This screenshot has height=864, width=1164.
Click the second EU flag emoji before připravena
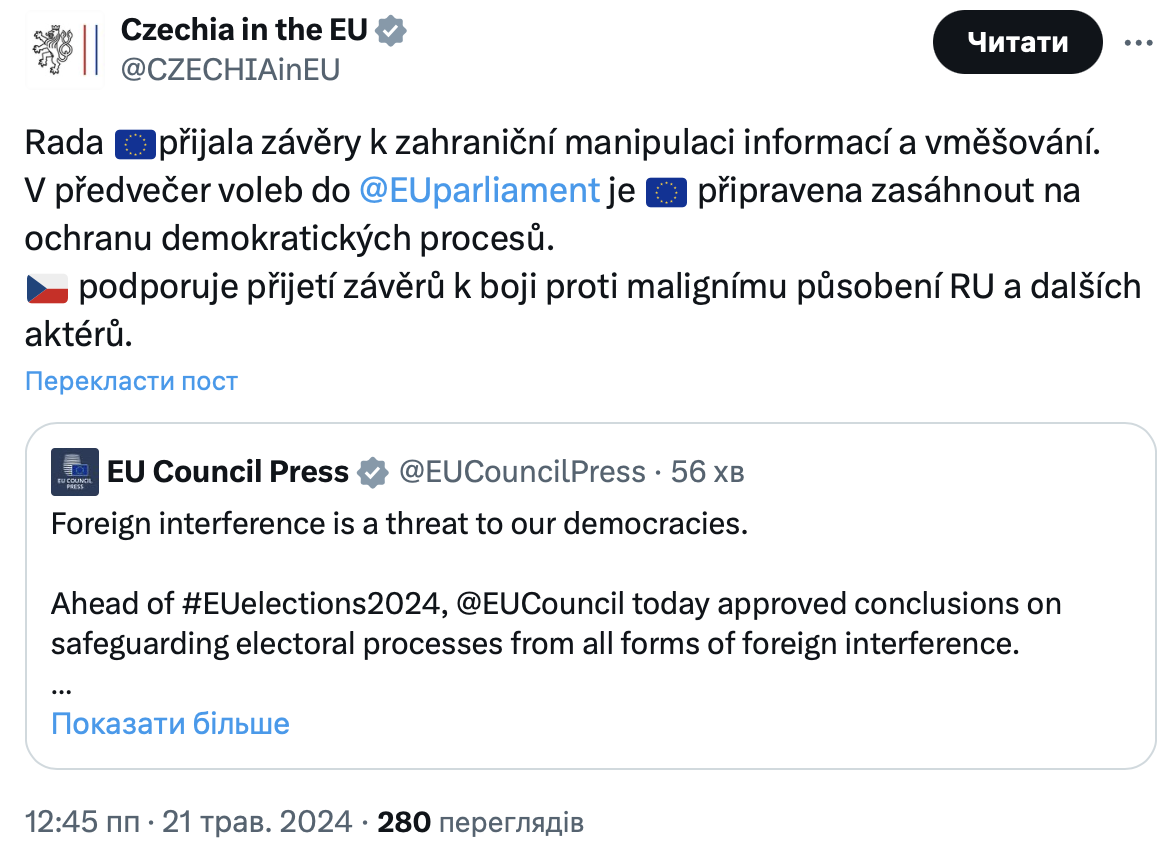pyautogui.click(x=667, y=192)
